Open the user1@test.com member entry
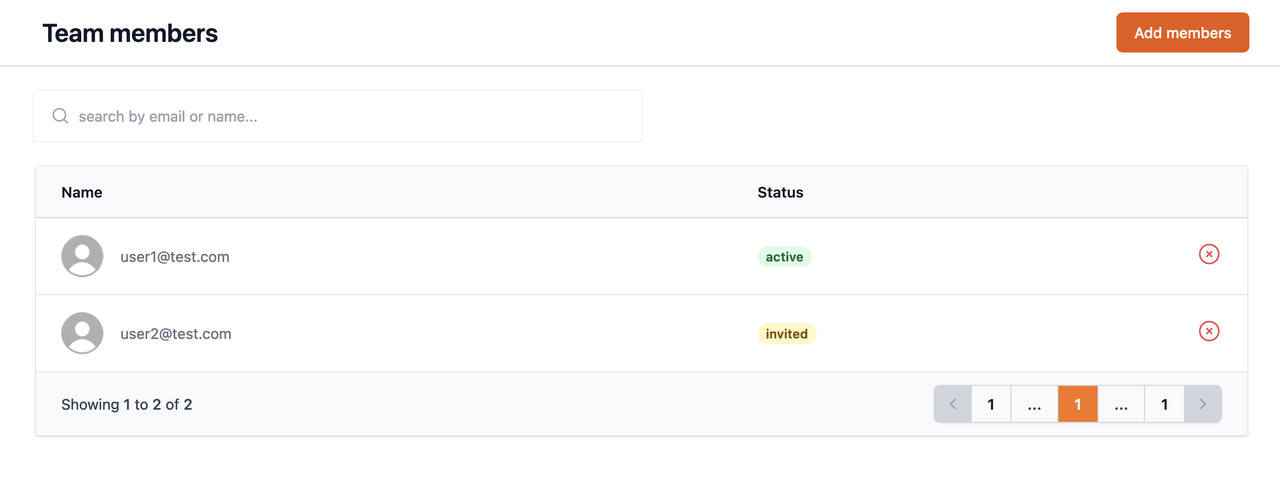Screen dimensions: 1280x488 [x=641, y=256]
